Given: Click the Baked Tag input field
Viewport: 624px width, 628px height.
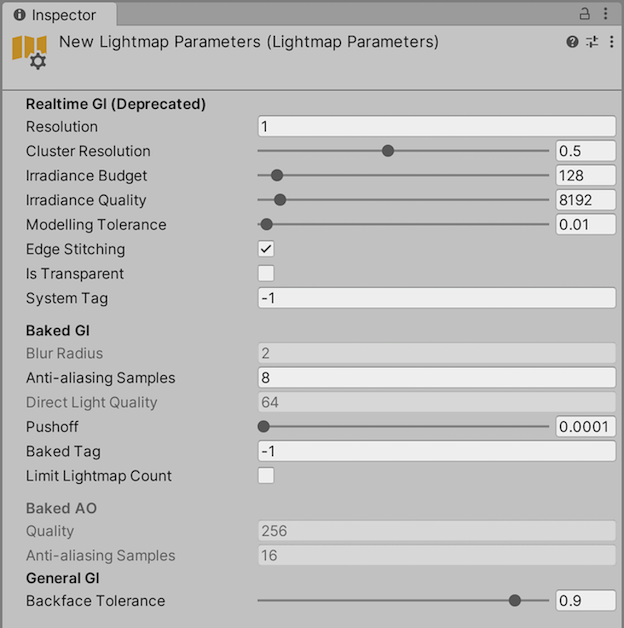Looking at the screenshot, I should pyautogui.click(x=436, y=451).
